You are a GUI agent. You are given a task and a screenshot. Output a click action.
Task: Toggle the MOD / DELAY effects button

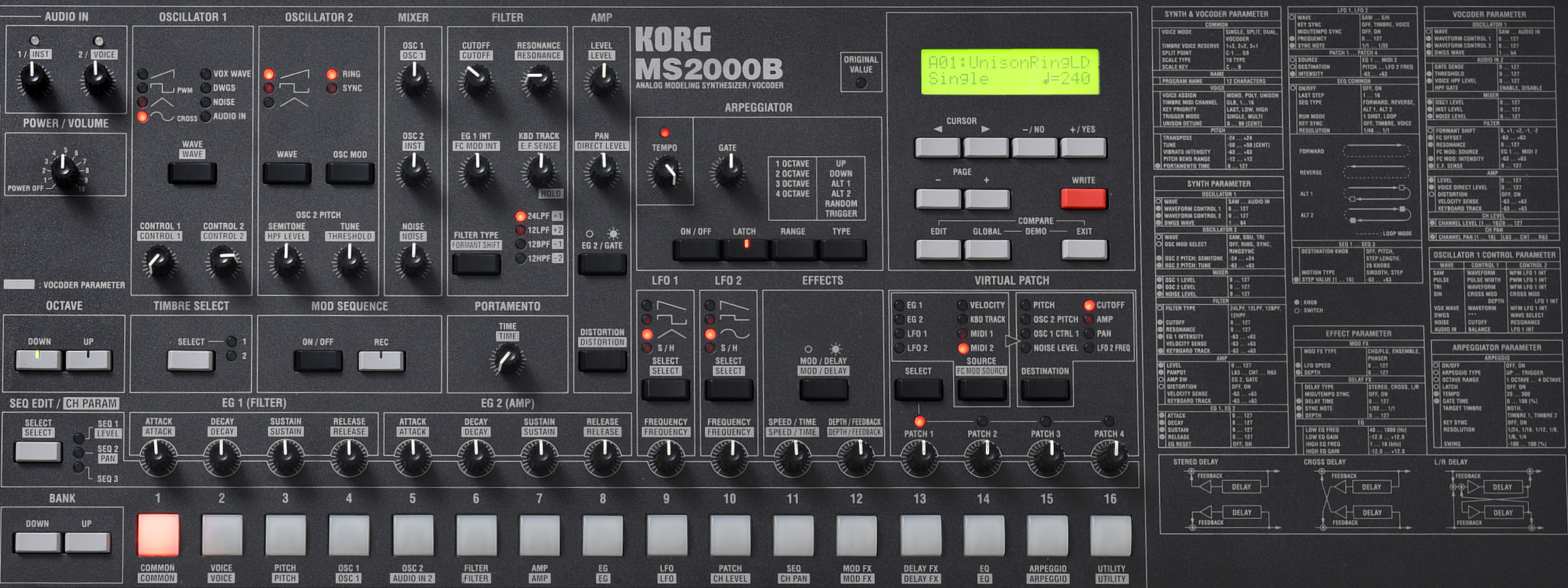point(824,389)
